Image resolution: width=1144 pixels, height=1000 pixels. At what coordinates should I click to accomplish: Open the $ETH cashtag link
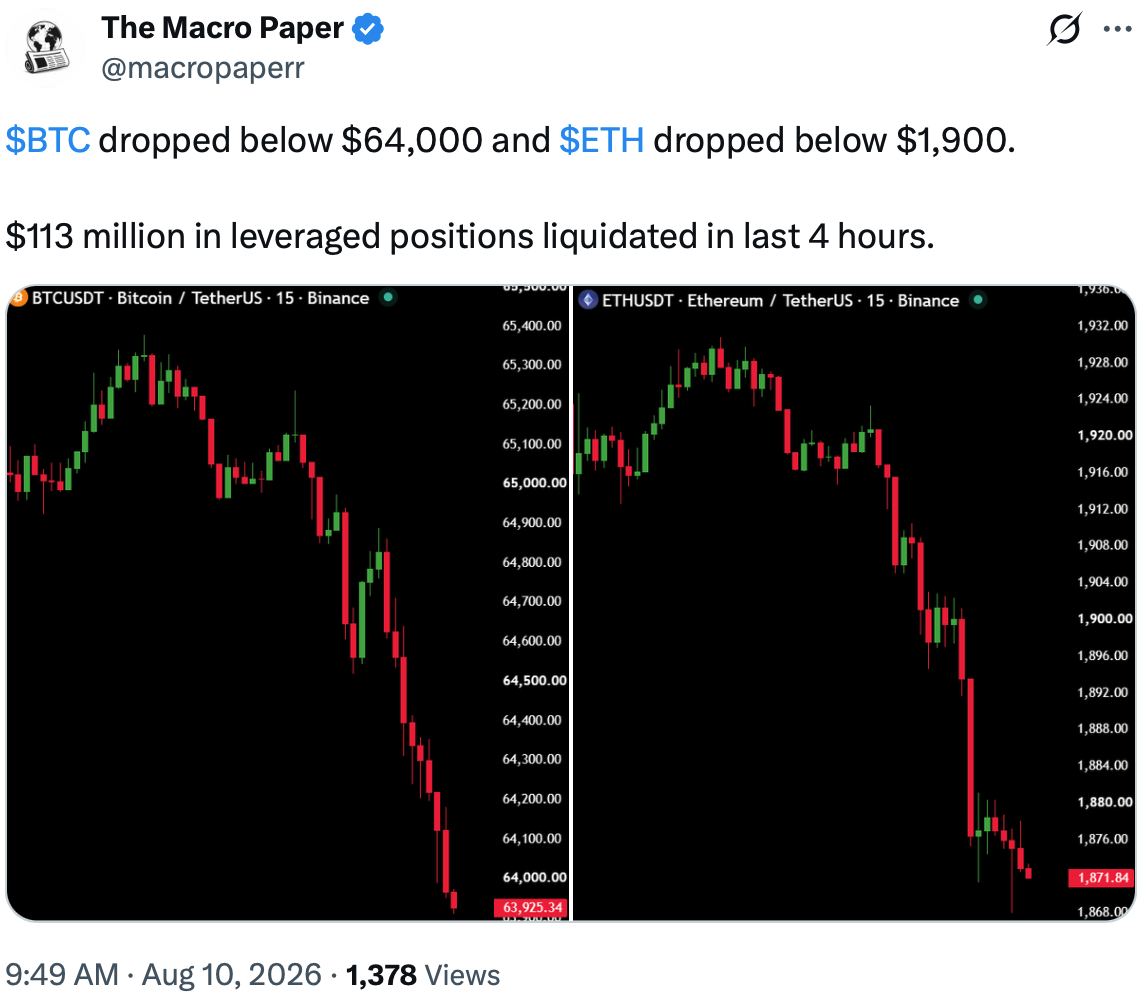tap(602, 140)
